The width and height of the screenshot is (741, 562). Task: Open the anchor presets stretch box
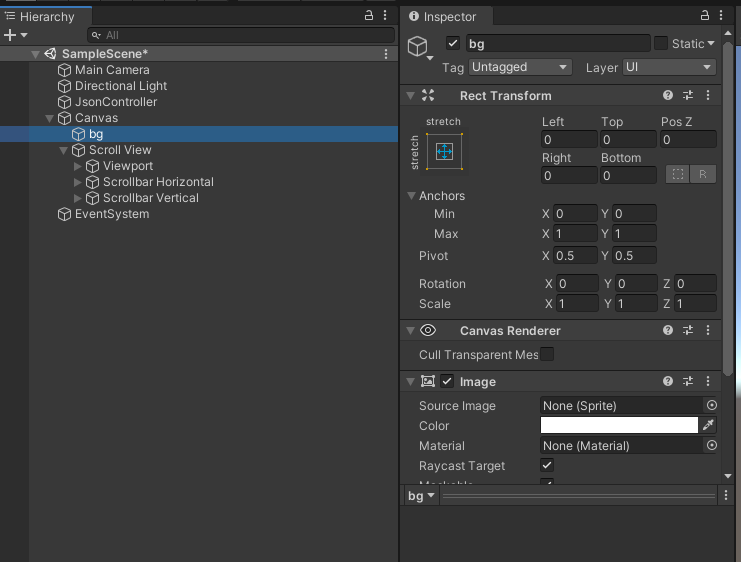444,152
